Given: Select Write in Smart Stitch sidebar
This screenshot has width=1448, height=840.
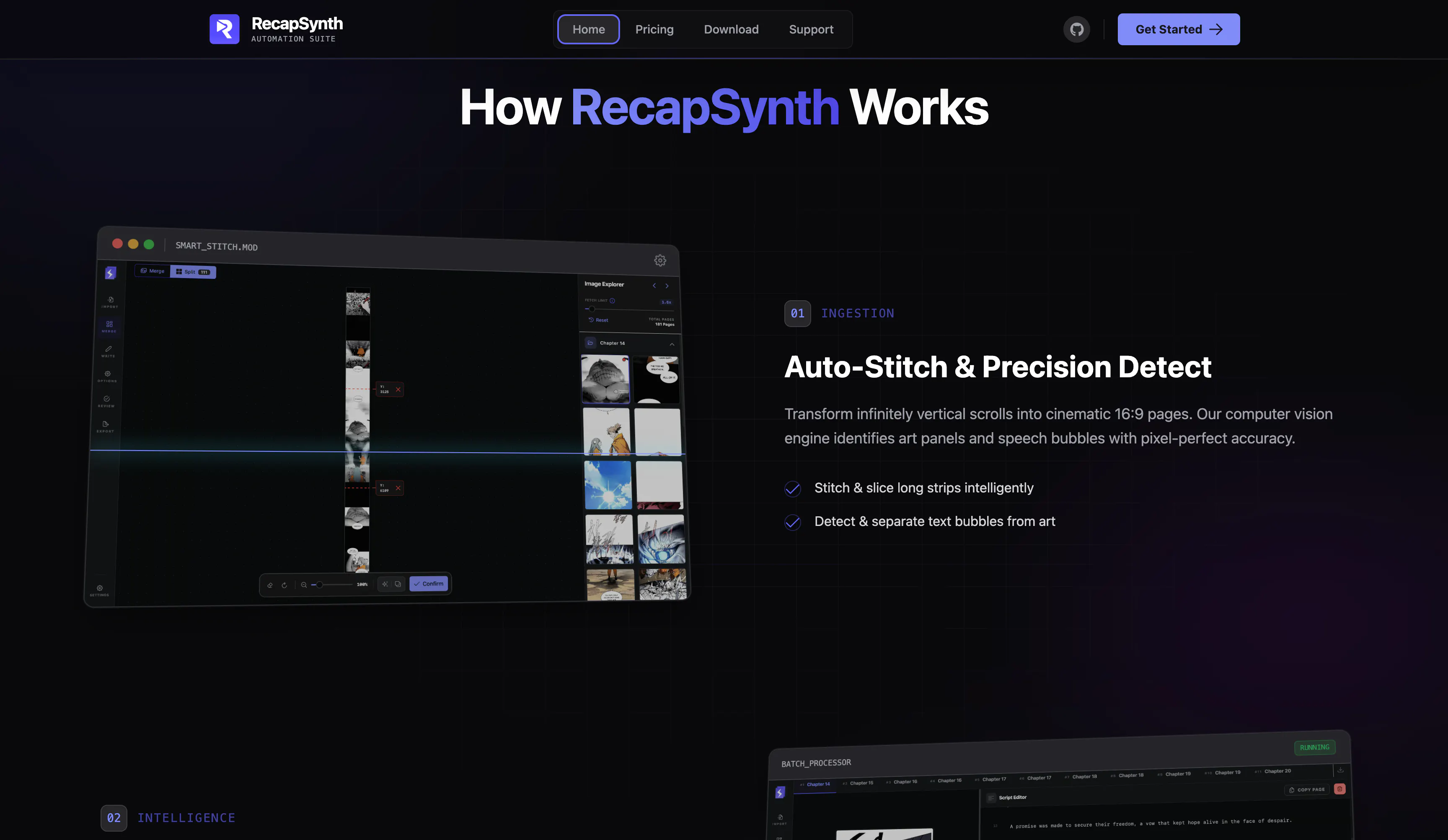Looking at the screenshot, I should coord(108,351).
